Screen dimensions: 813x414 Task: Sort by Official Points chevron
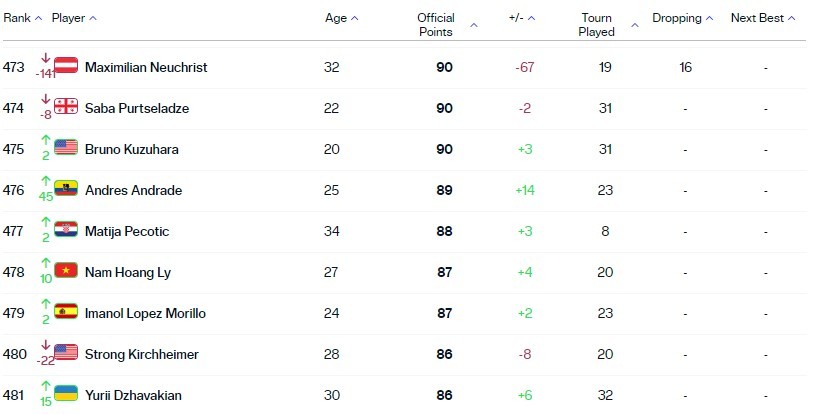[474, 25]
